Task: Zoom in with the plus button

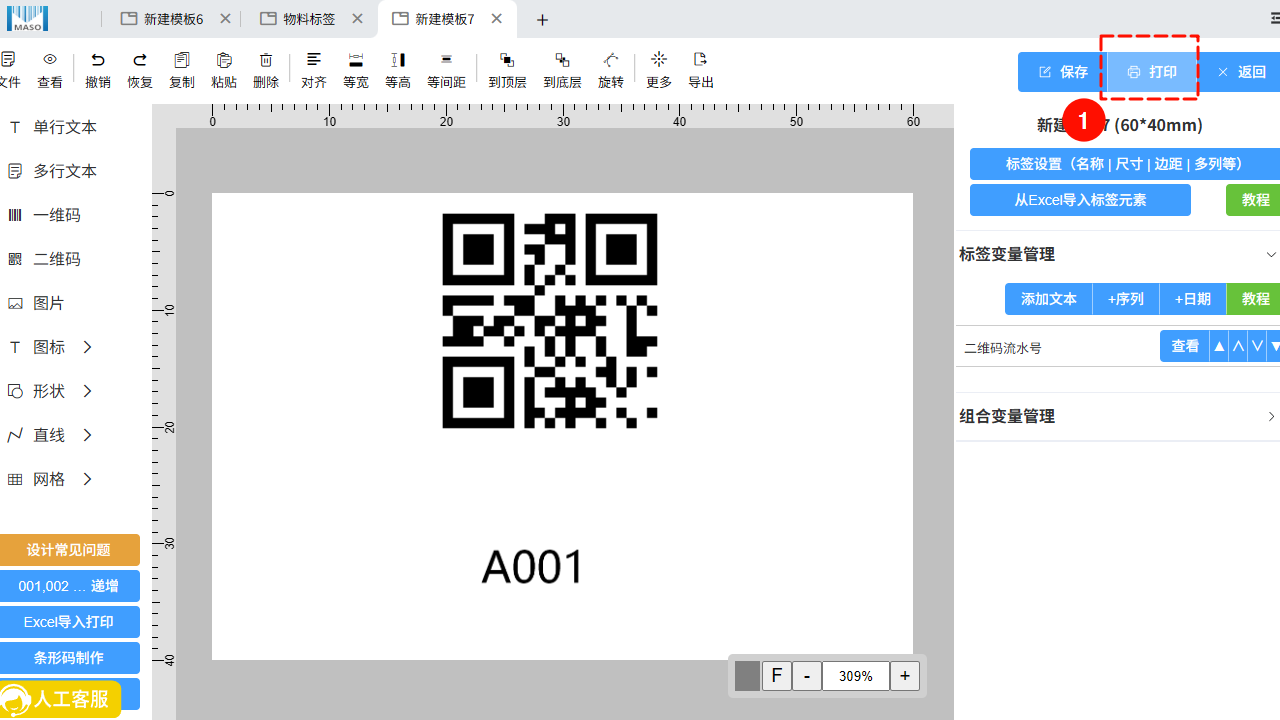Action: click(x=904, y=676)
